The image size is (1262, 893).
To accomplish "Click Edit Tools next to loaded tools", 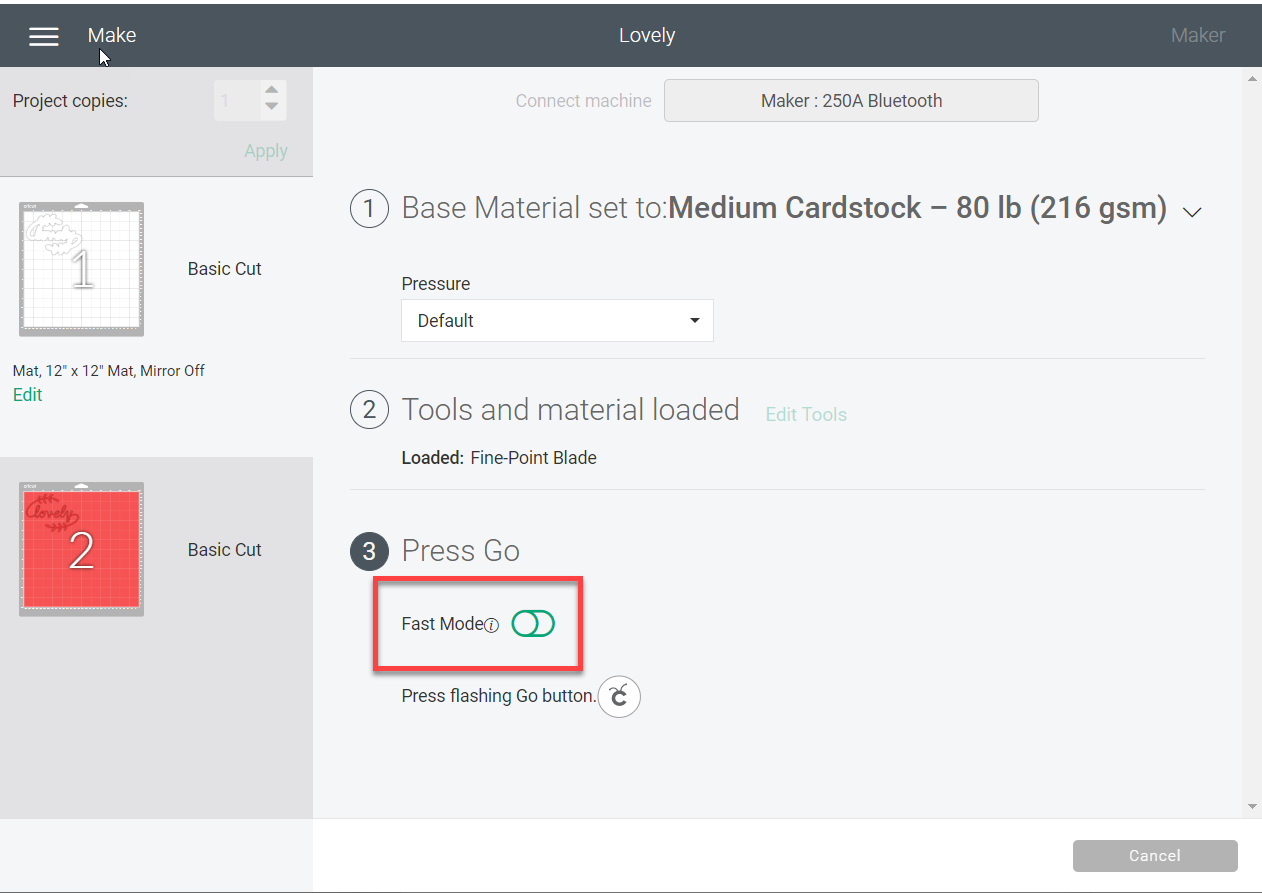I will pyautogui.click(x=805, y=414).
